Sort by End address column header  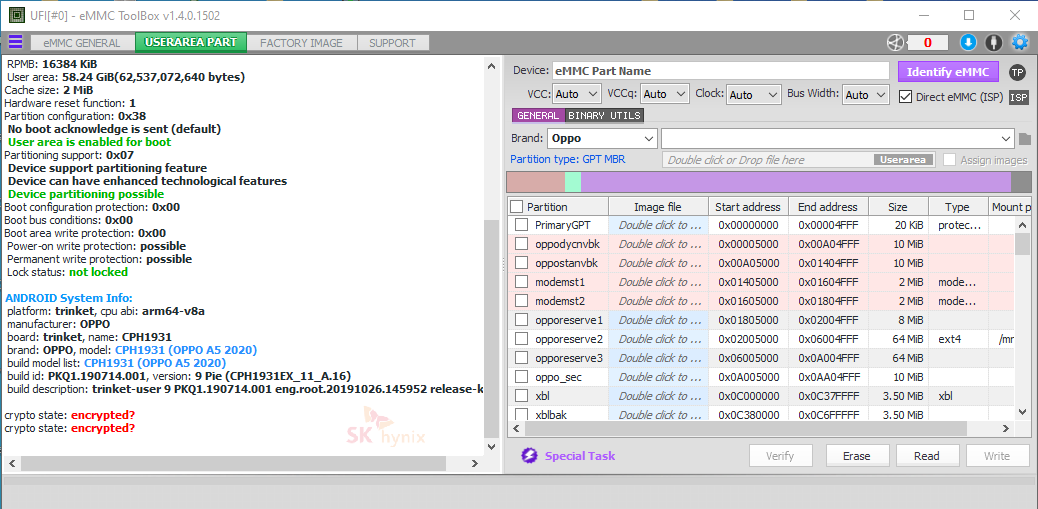point(827,207)
